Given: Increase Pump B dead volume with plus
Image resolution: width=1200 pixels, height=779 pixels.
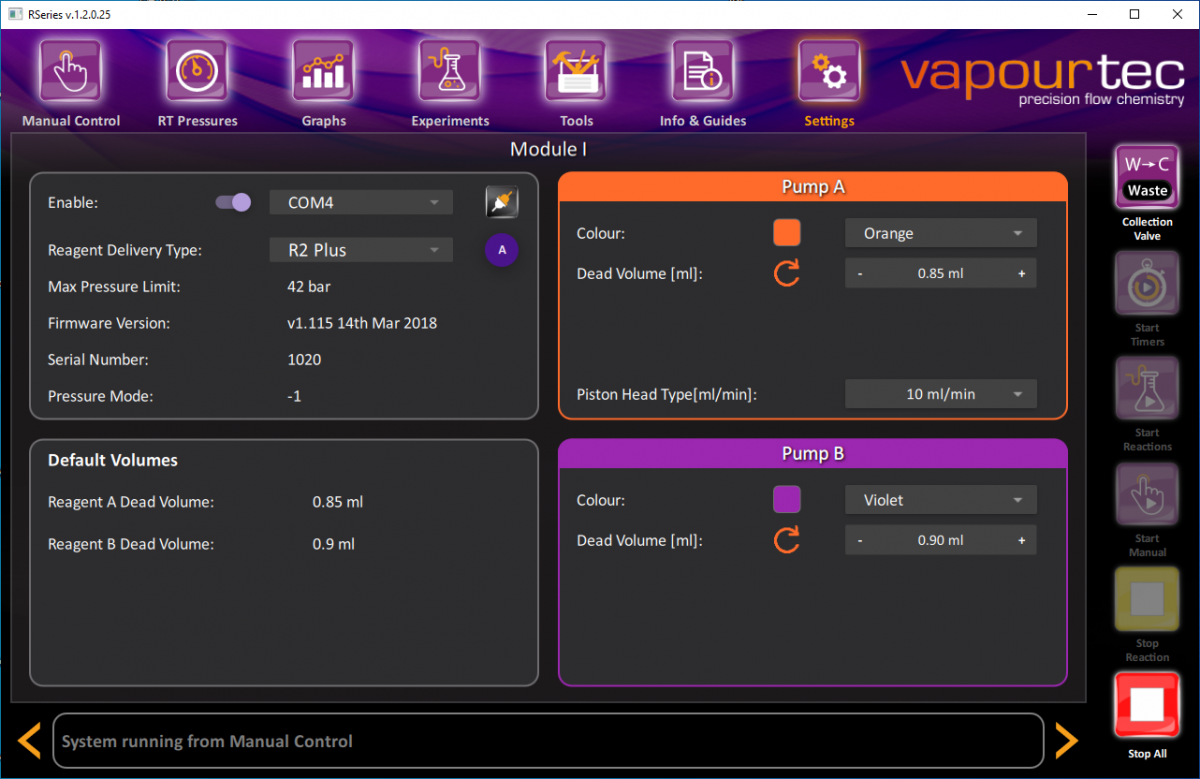Looking at the screenshot, I should click(1020, 539).
